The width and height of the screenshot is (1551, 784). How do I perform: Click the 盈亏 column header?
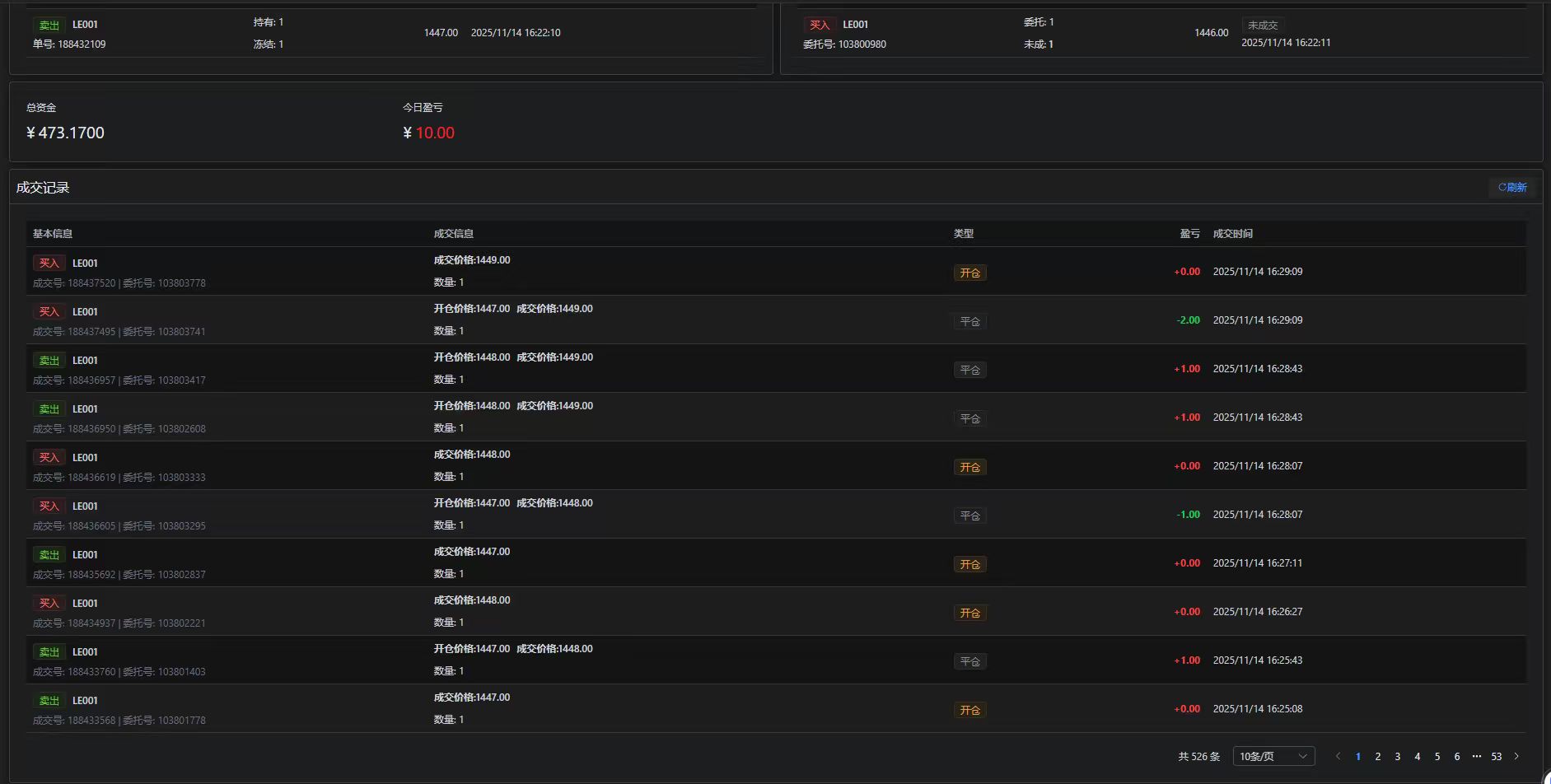[x=1189, y=234]
